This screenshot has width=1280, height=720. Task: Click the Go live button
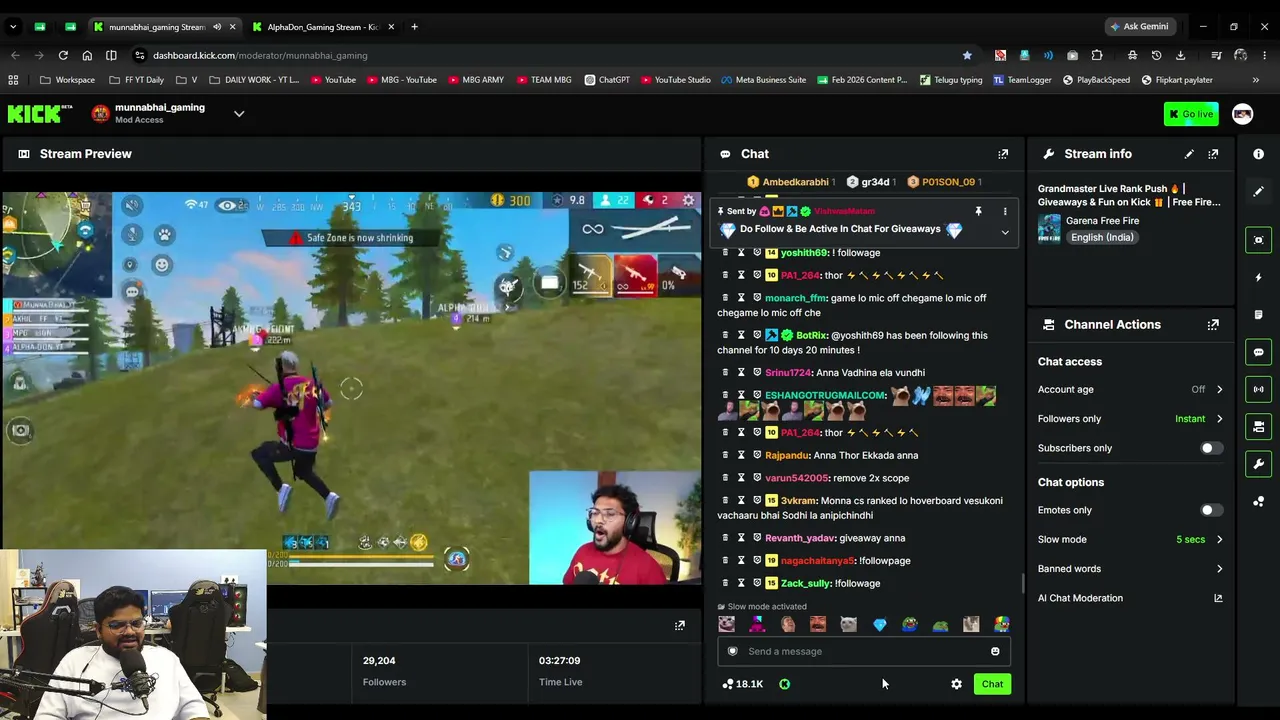(x=1191, y=114)
